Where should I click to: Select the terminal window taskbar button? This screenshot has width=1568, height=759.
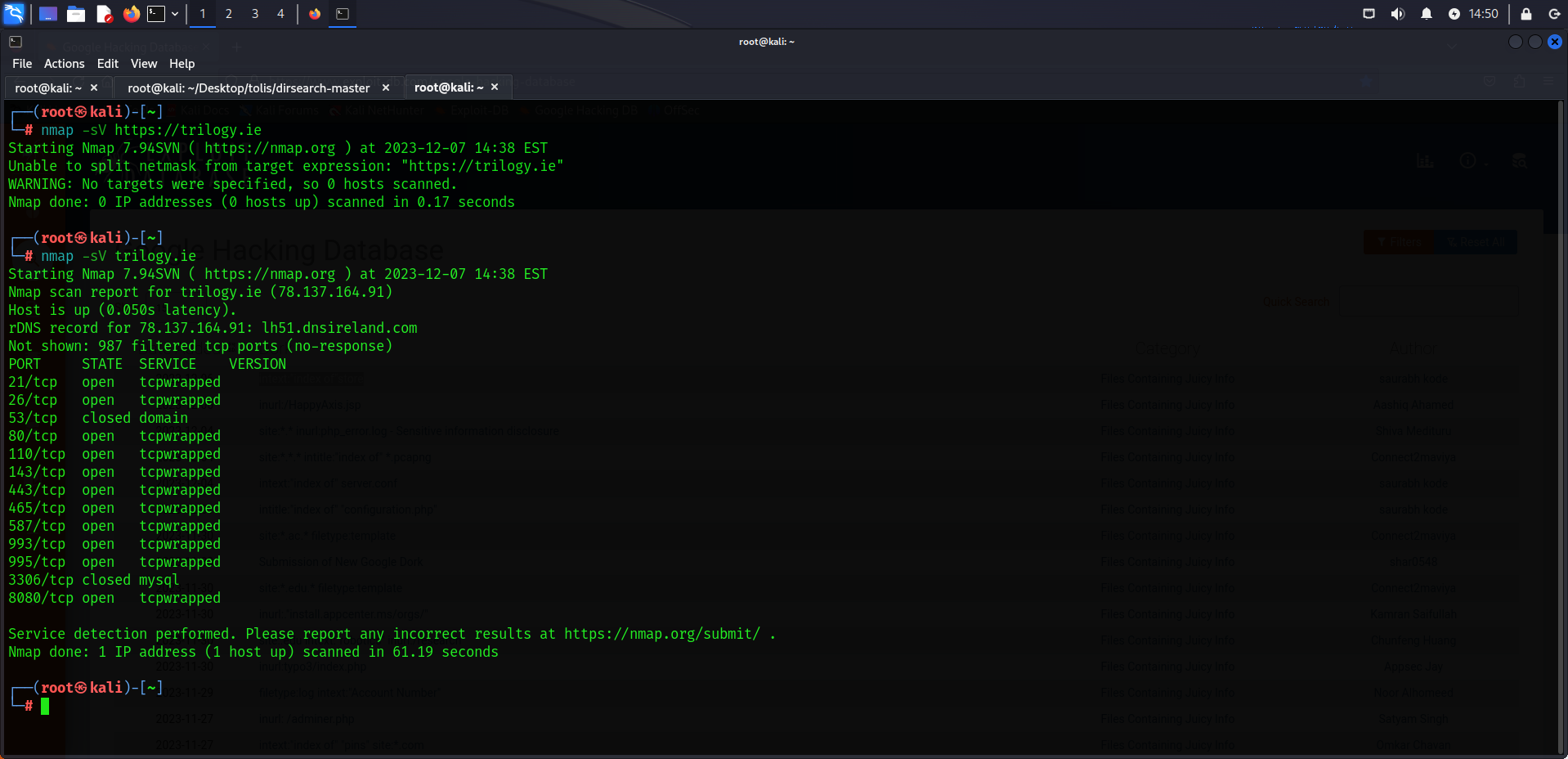tap(343, 14)
